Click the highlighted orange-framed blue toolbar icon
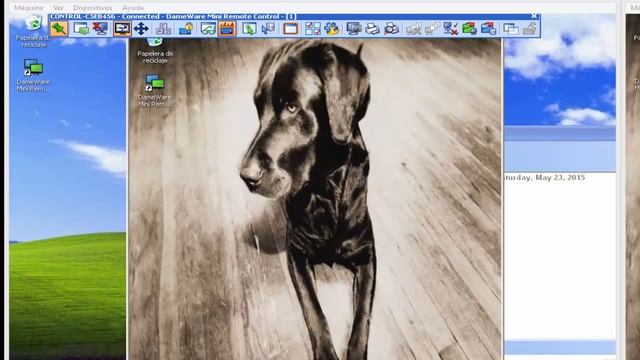Screen dimensions: 640x360 pyautogui.click(x=227, y=29)
